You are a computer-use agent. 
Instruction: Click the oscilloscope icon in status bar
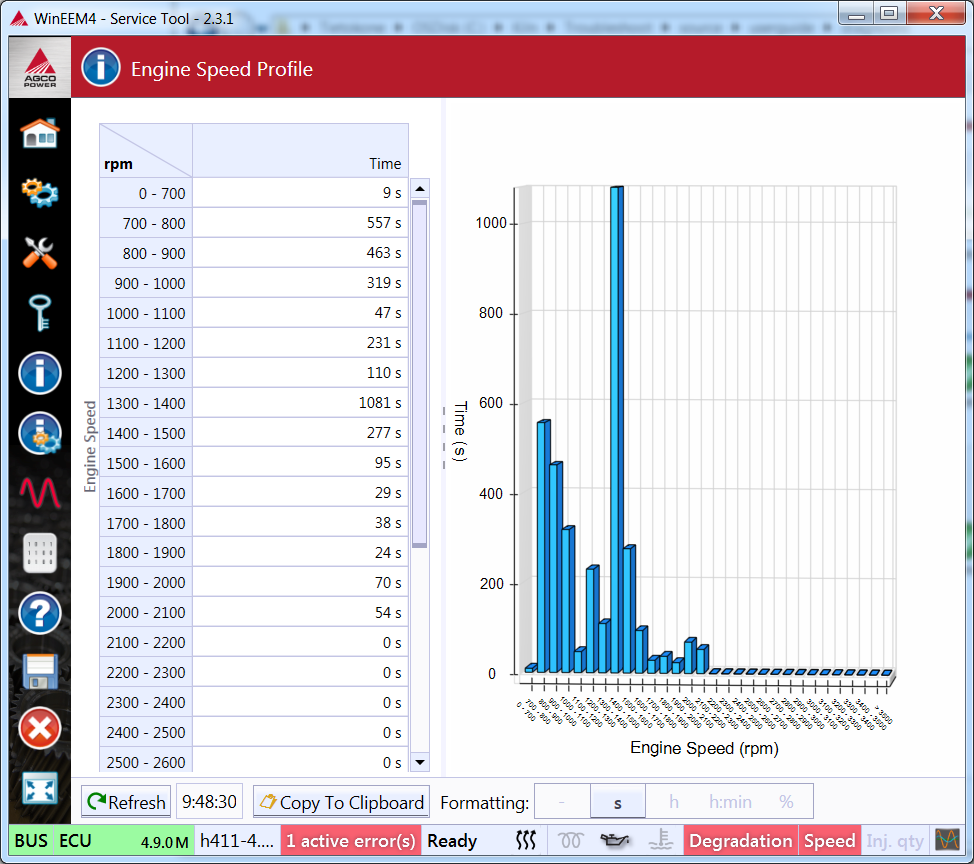tap(945, 841)
